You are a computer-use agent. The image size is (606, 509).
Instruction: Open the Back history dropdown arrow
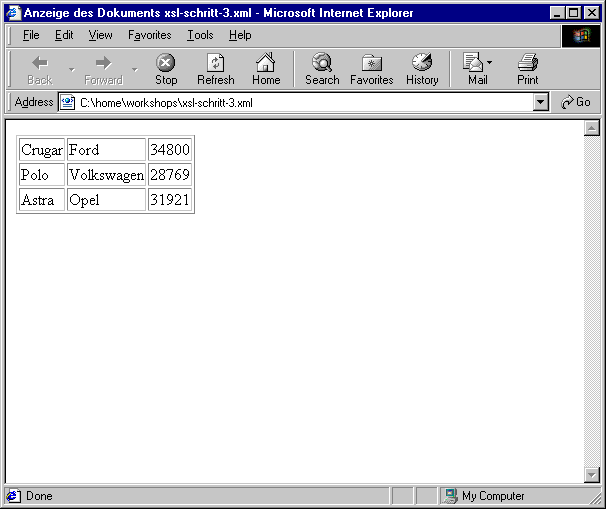[x=71, y=69]
